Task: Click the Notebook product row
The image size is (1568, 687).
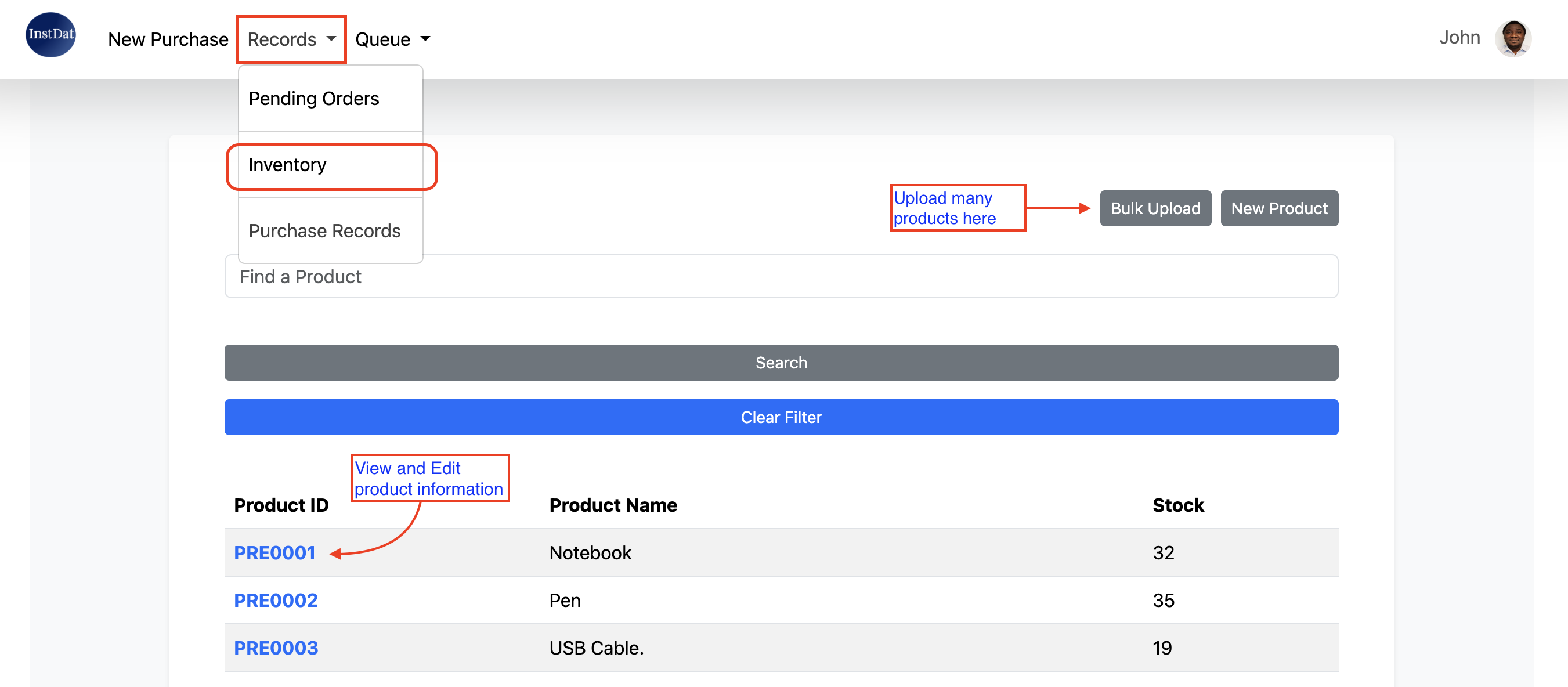Action: (x=590, y=552)
